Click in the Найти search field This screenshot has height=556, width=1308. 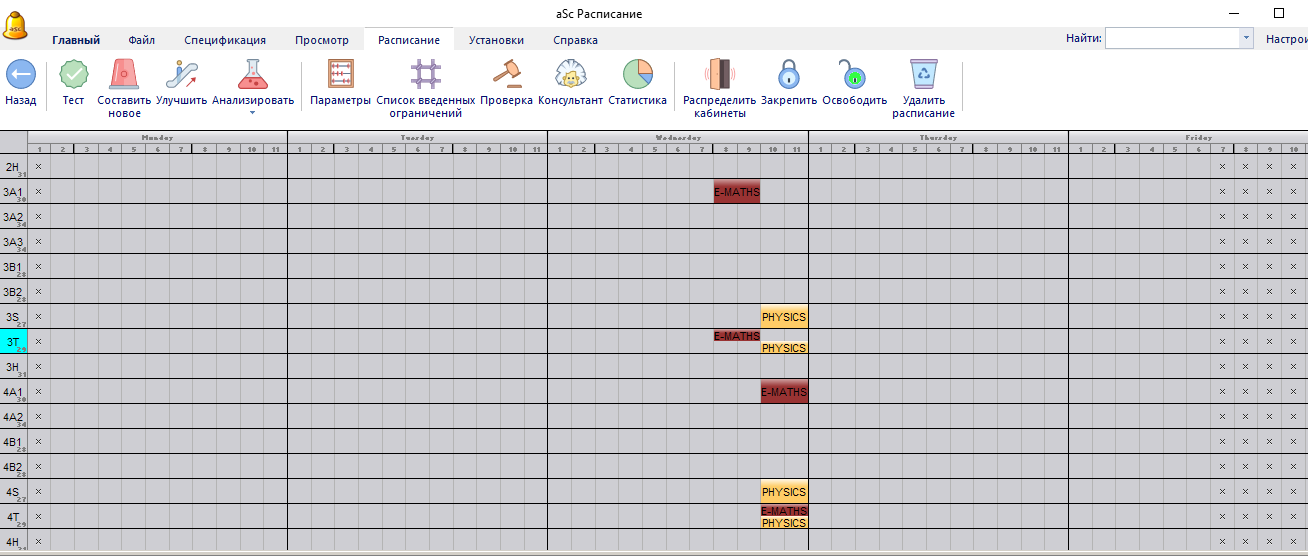coord(1171,39)
